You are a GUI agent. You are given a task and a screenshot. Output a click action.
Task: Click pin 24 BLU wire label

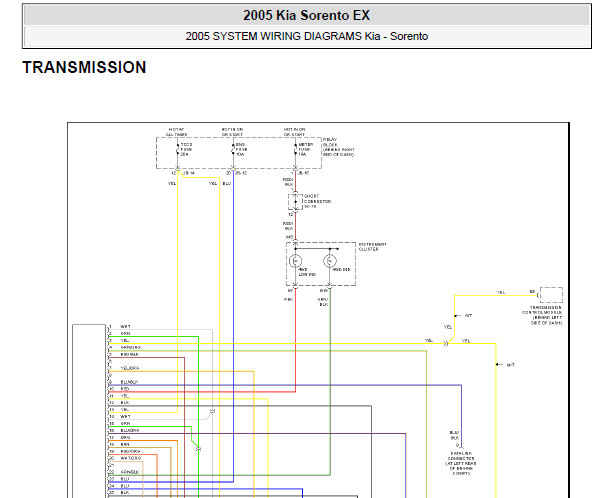pyautogui.click(x=125, y=486)
